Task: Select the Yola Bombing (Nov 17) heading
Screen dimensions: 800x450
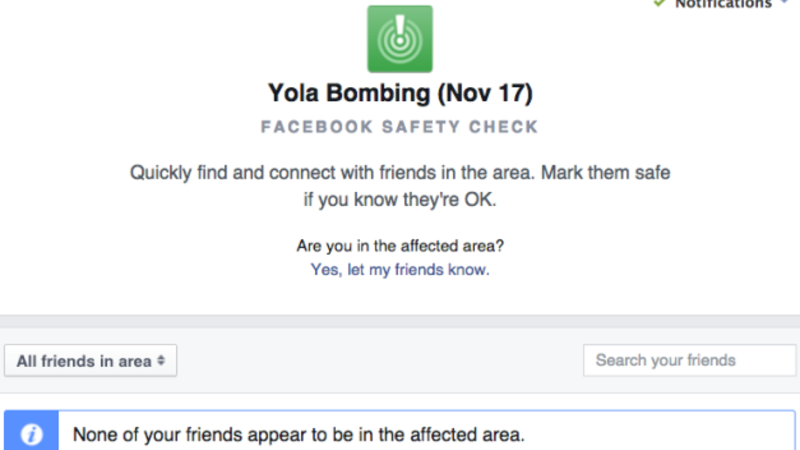Action: (400, 94)
